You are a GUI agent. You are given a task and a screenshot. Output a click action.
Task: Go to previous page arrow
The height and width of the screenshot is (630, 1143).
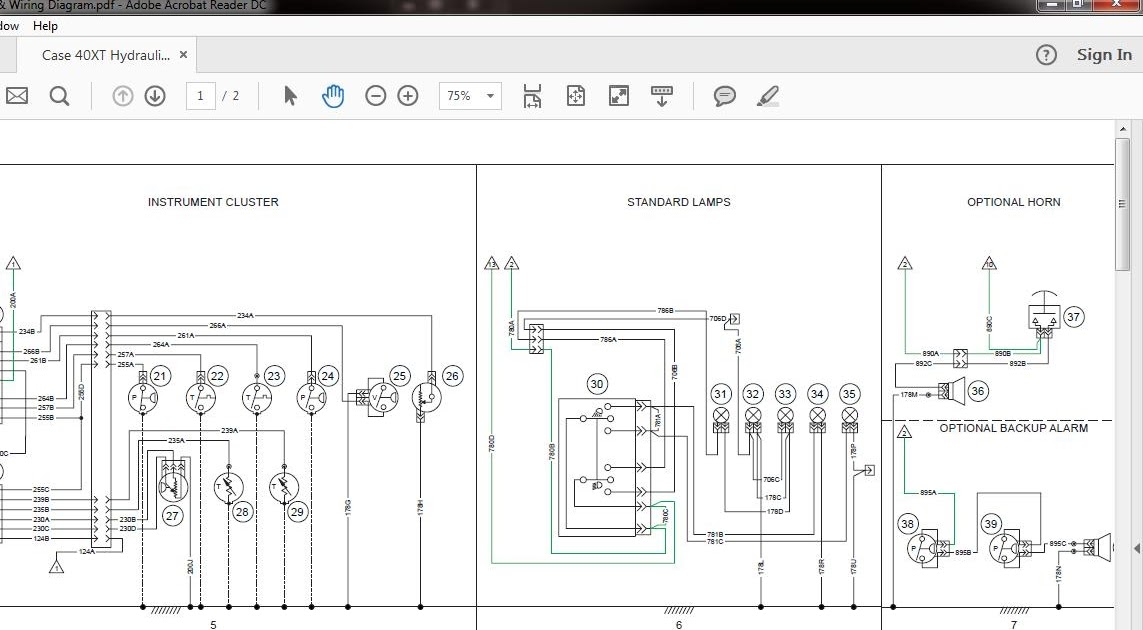122,96
